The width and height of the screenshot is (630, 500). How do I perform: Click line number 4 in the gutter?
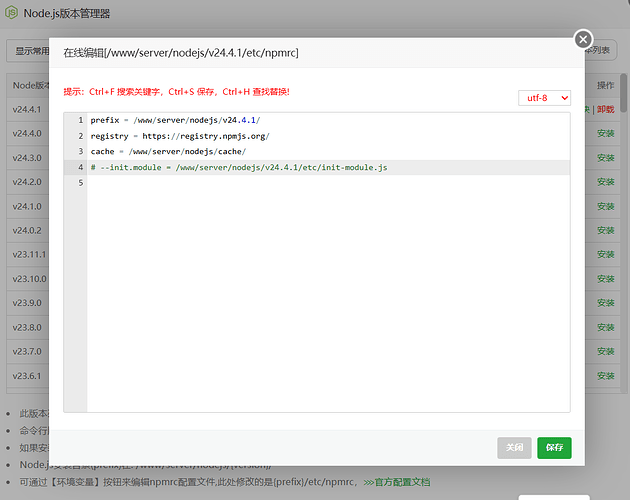[81, 167]
